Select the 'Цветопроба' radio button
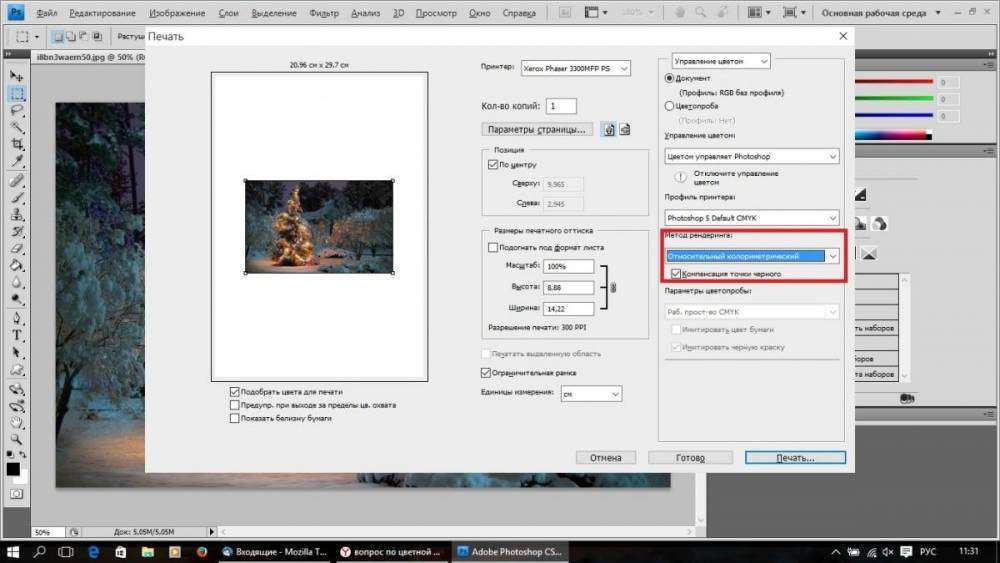 point(669,105)
